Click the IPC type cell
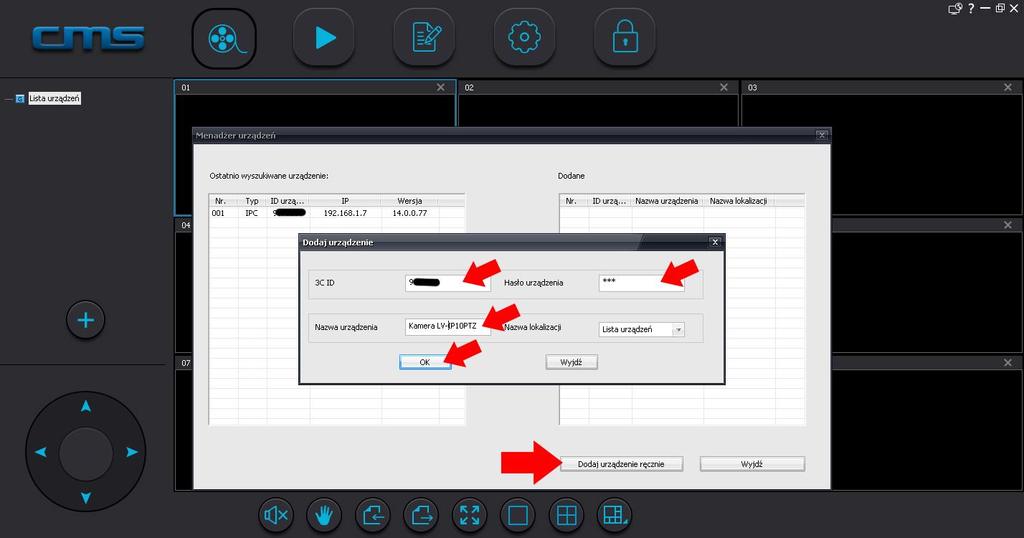1024x538 pixels. pos(252,214)
